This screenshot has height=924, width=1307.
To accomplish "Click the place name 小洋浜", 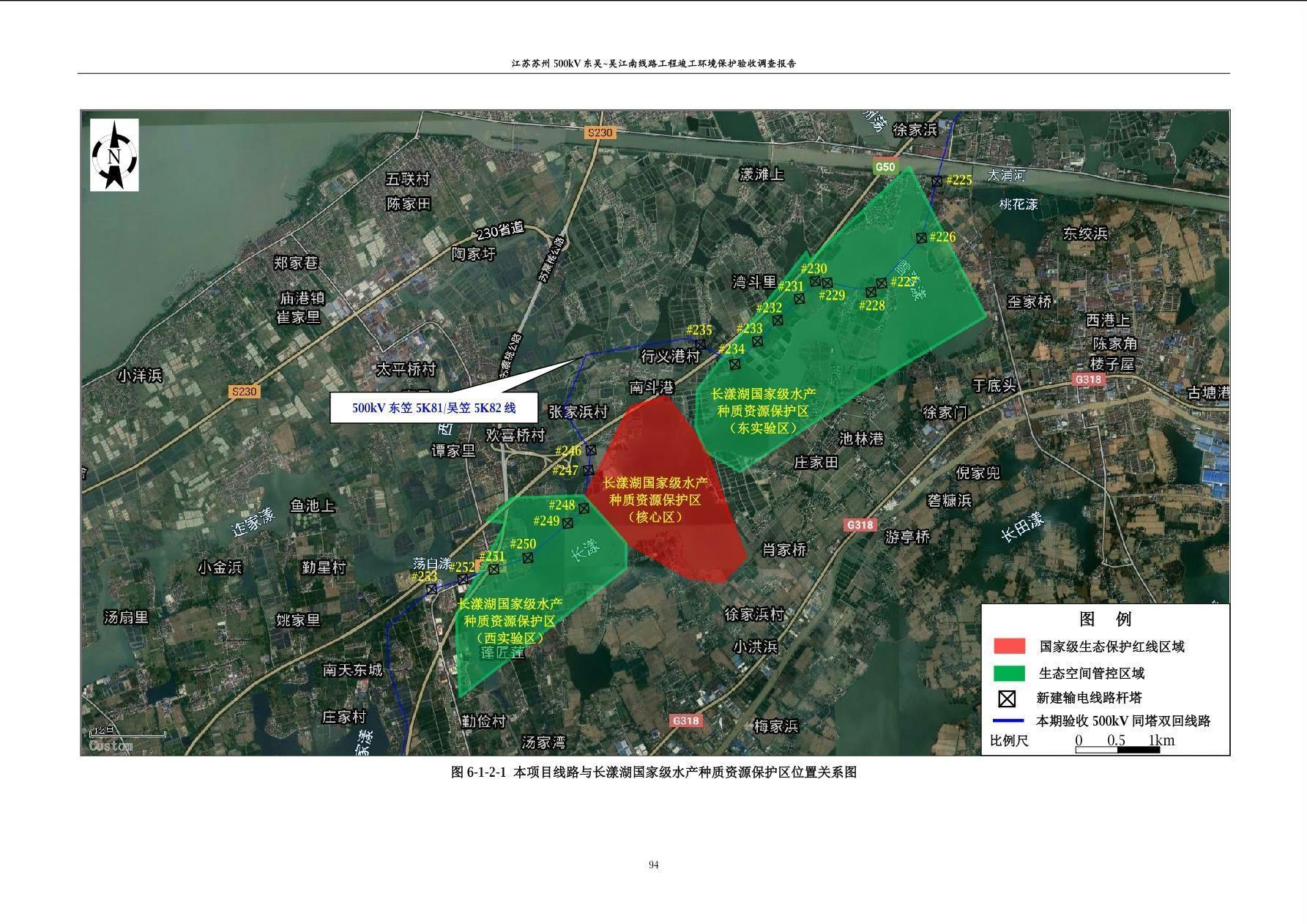I will click(139, 375).
